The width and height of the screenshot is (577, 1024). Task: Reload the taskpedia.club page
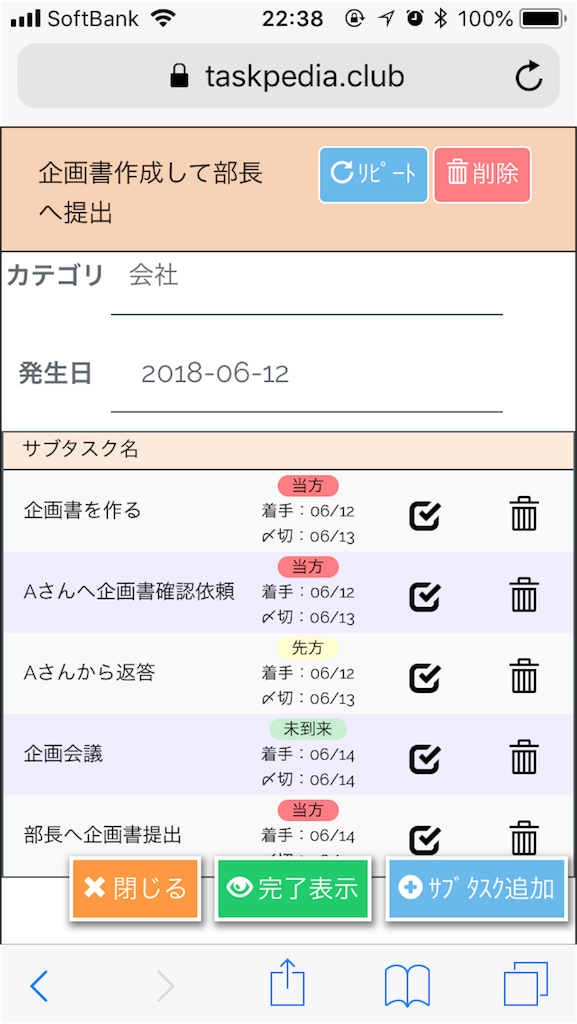pos(528,75)
